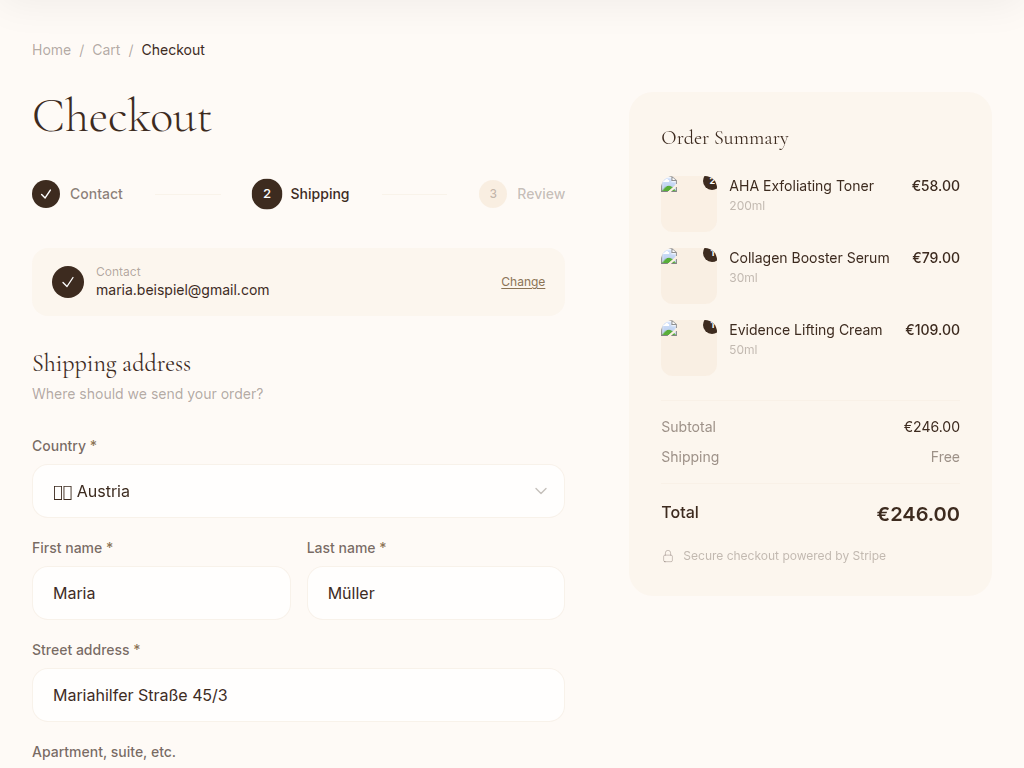
Task: Navigate to Cart in the breadcrumb
Action: 106,50
